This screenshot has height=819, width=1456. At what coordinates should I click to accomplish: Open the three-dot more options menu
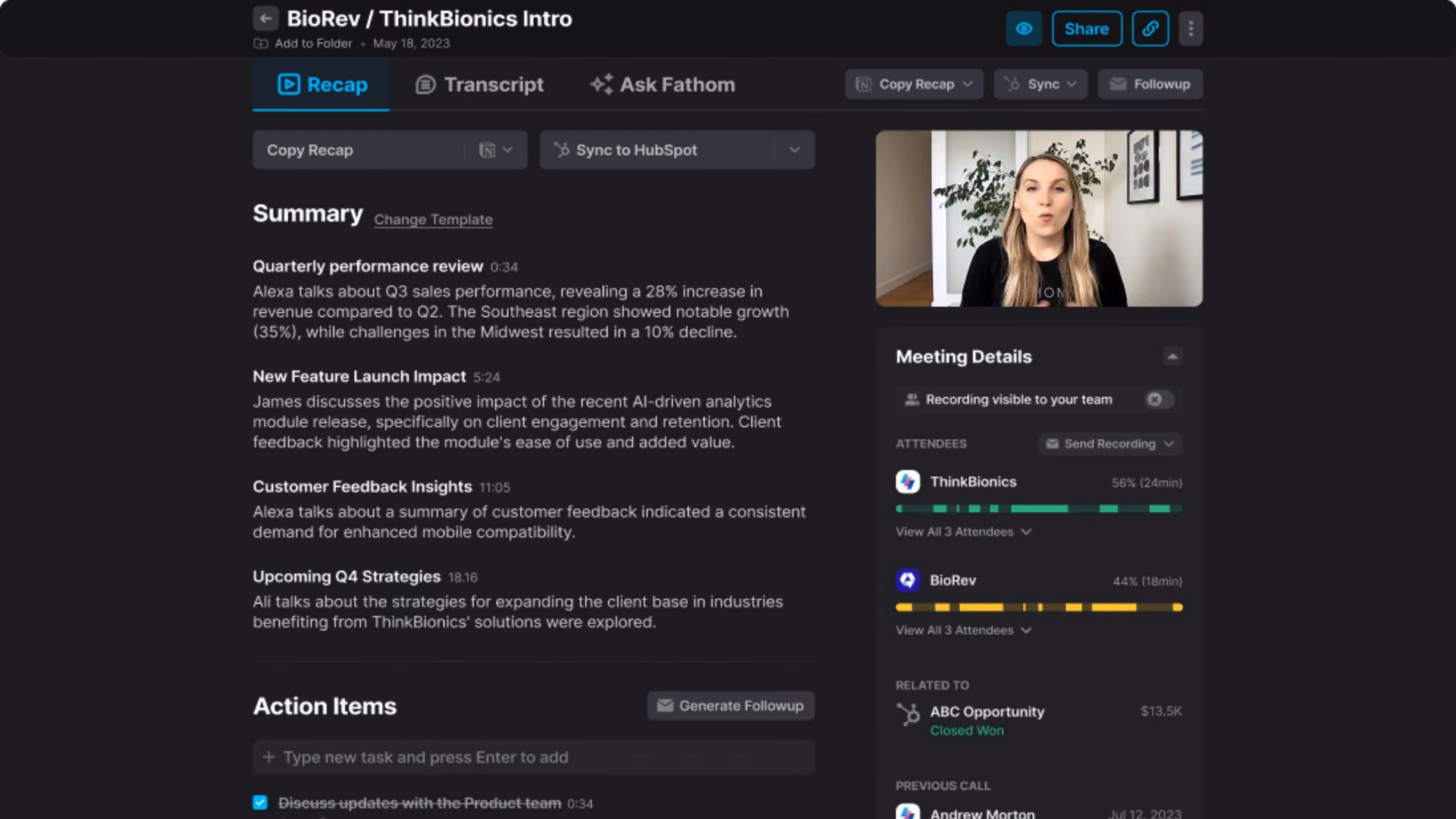pyautogui.click(x=1191, y=29)
